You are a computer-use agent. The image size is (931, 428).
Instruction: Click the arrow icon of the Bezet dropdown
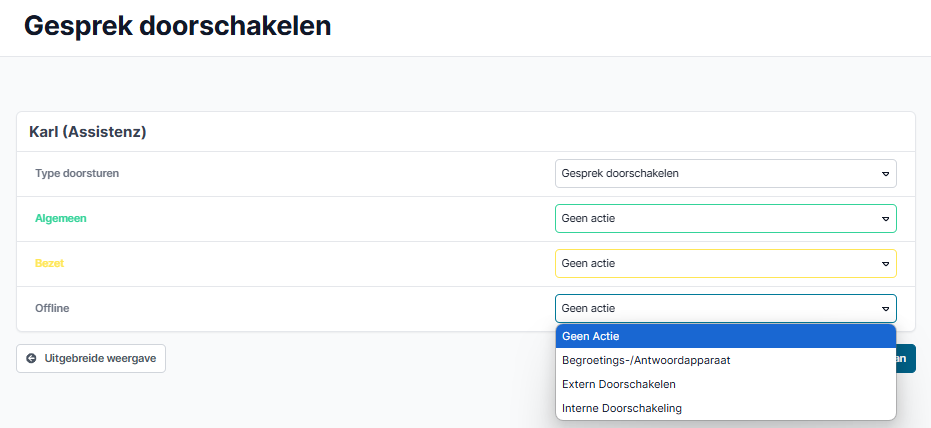tap(885, 264)
